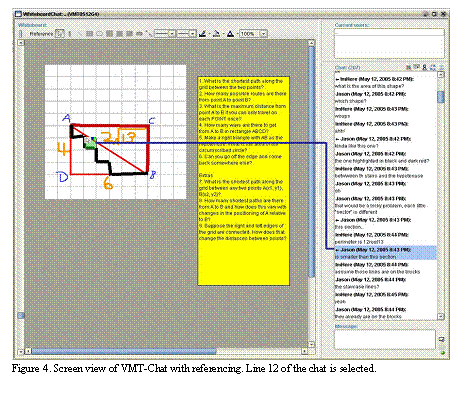Select chat message 'the staircase lines?'

coord(357,287)
